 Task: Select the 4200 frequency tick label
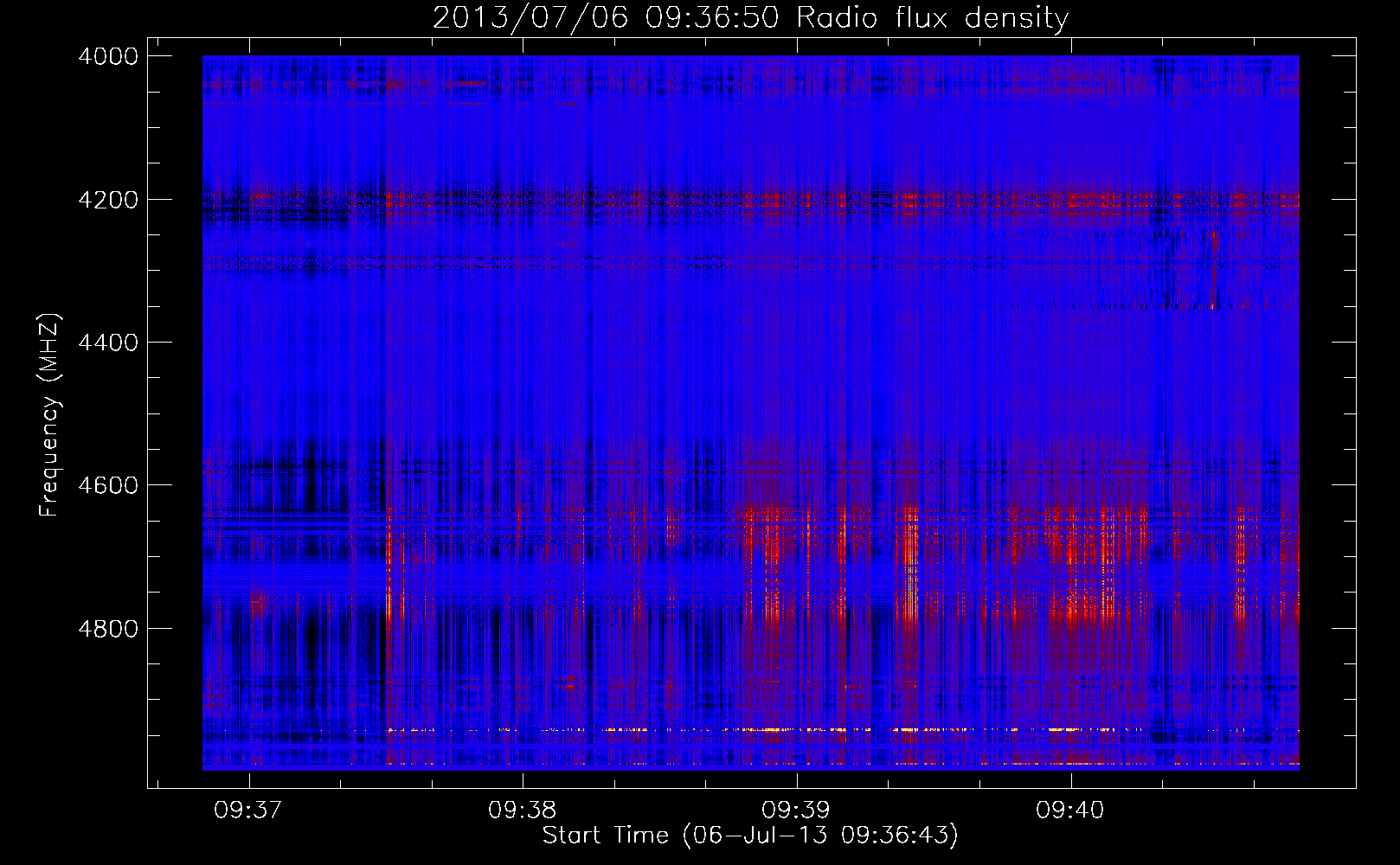108,200
